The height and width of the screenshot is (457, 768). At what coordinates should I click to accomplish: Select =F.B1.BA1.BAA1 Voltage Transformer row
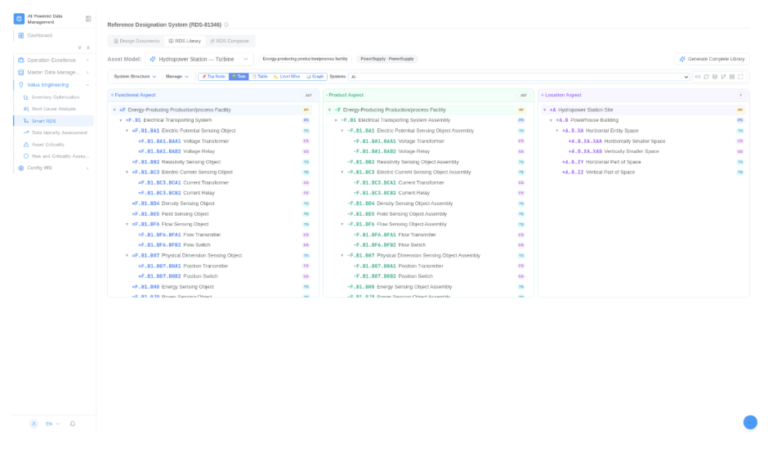pos(213,141)
